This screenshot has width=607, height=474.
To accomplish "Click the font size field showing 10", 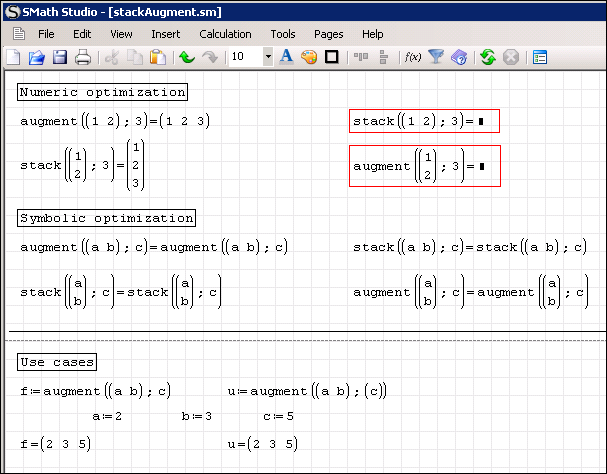I will pyautogui.click(x=244, y=58).
